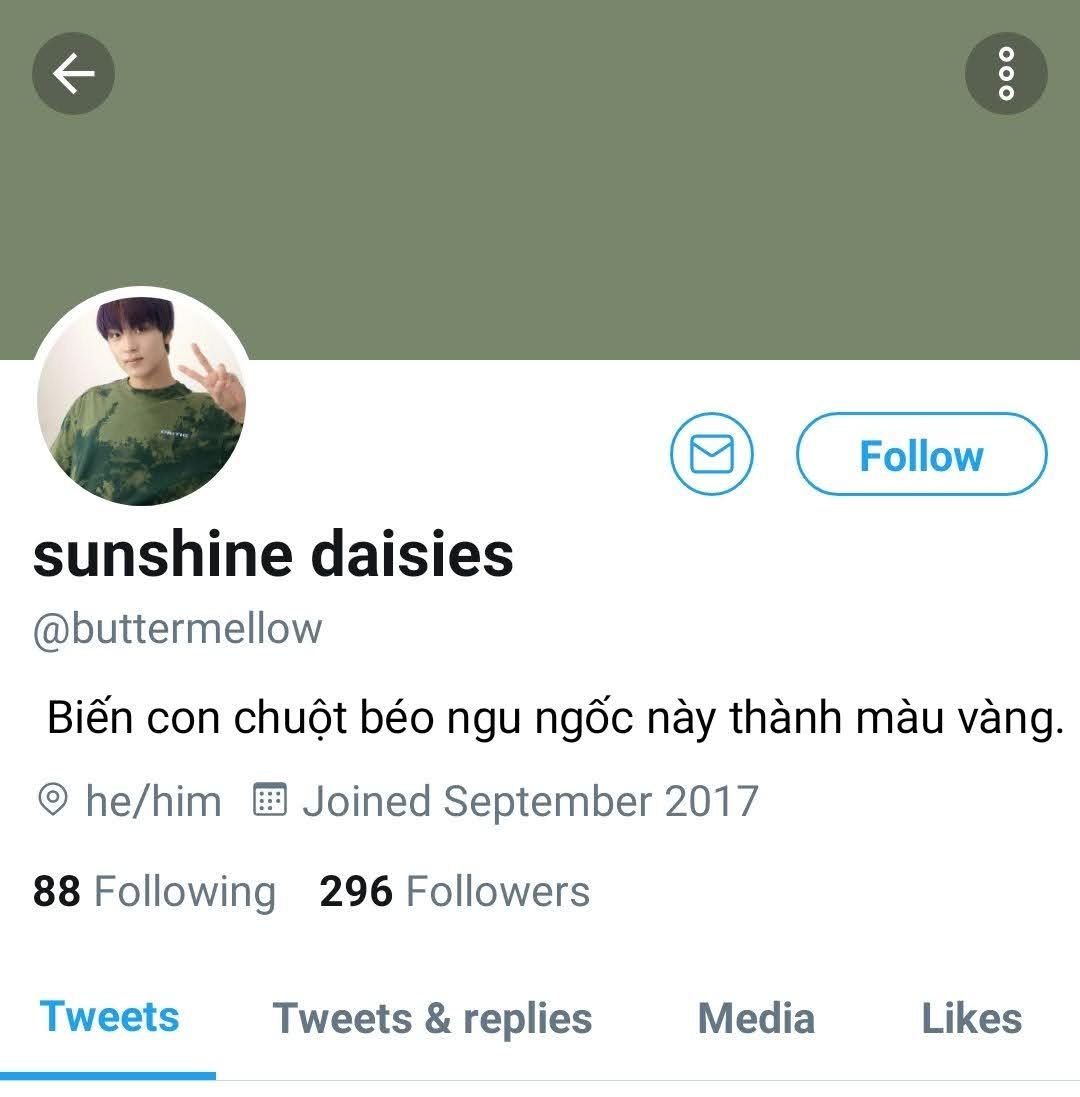Screen dimensions: 1080x1097
Task: Open the Likes tab
Action: 972,1019
